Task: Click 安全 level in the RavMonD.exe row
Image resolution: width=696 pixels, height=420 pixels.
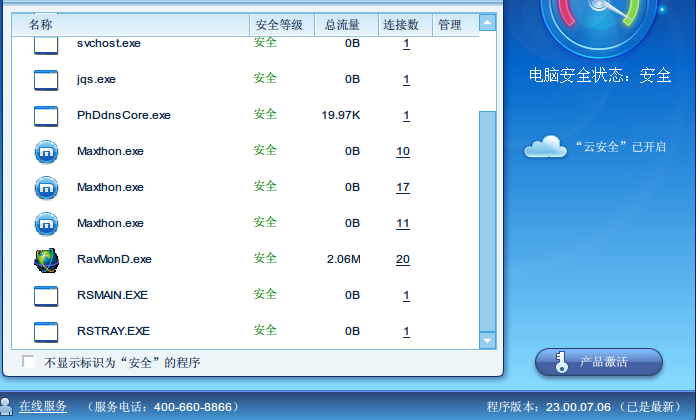Action: (265, 258)
